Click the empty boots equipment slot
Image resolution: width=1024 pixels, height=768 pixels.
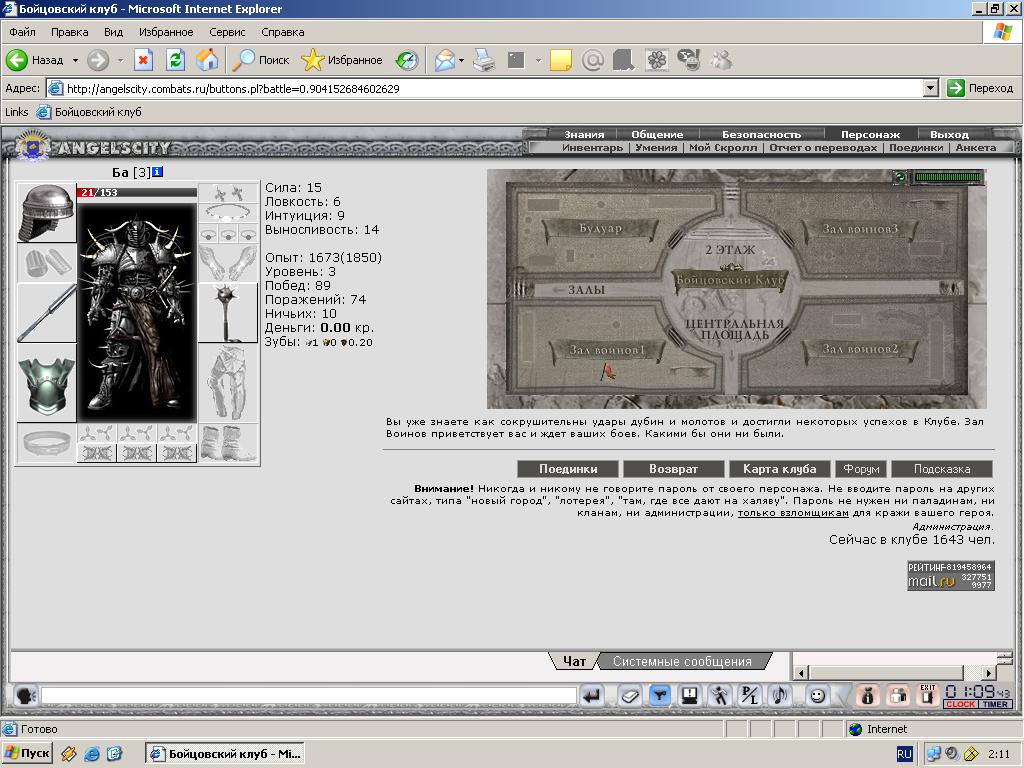228,443
